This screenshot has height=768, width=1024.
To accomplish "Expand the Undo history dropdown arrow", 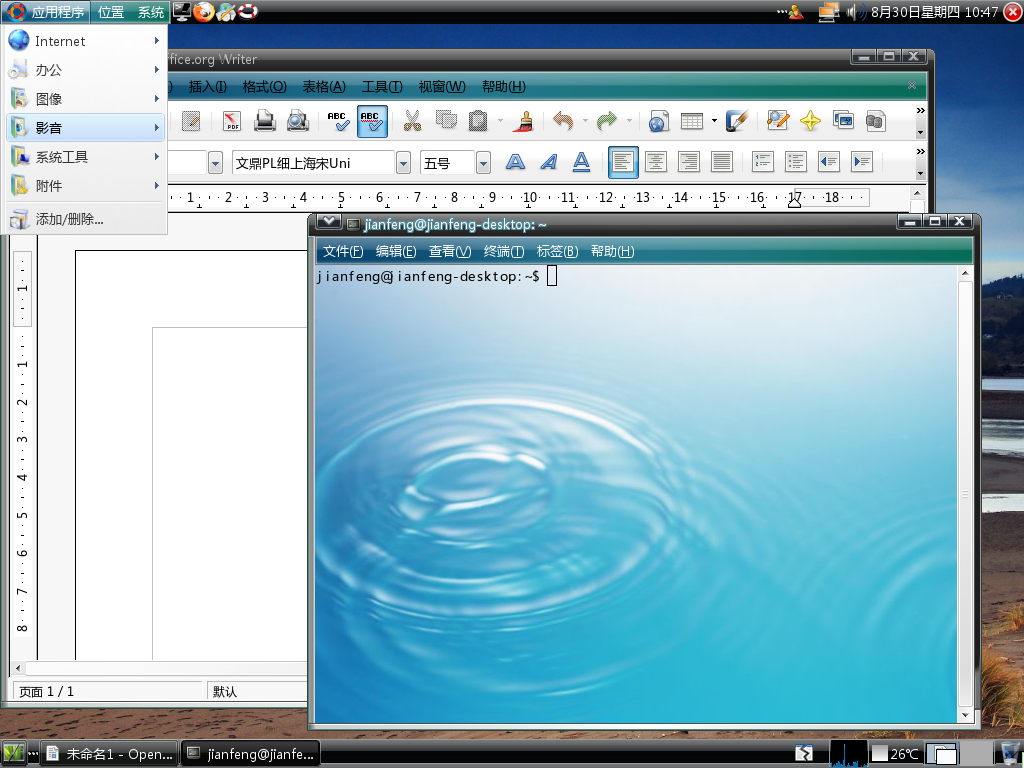I will click(584, 121).
